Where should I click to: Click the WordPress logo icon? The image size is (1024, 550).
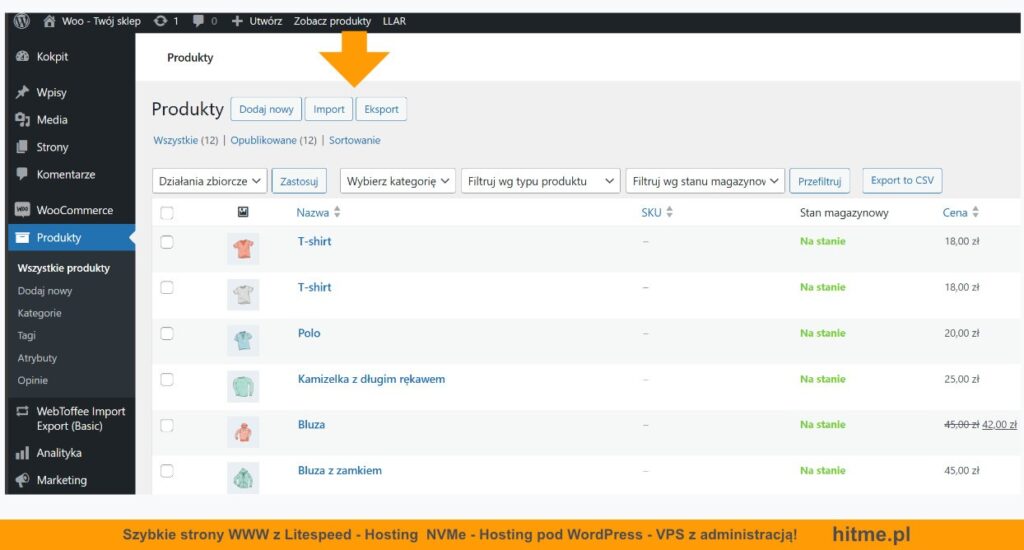[22, 21]
